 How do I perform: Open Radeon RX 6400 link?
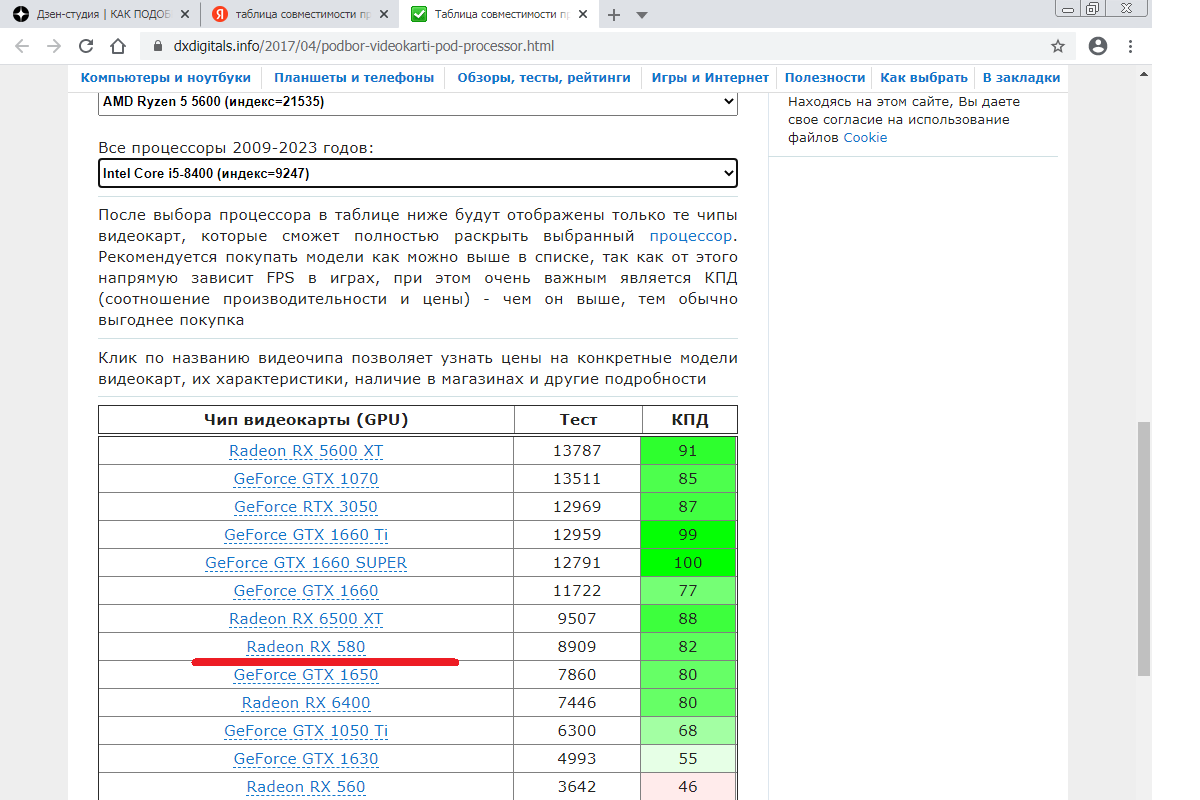(x=306, y=703)
